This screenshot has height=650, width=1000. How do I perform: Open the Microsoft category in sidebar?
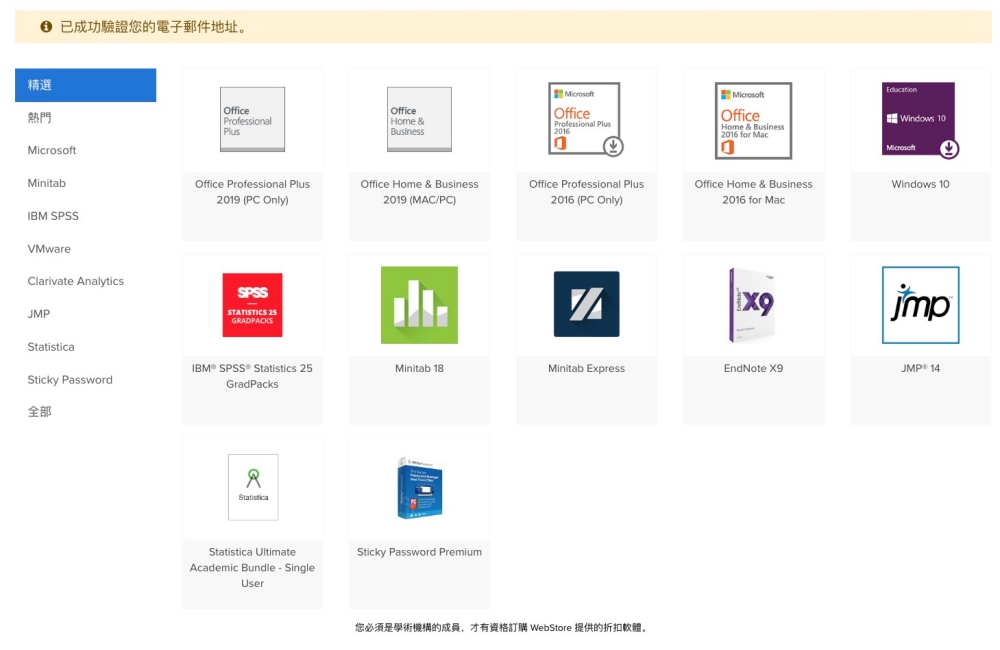coord(52,151)
